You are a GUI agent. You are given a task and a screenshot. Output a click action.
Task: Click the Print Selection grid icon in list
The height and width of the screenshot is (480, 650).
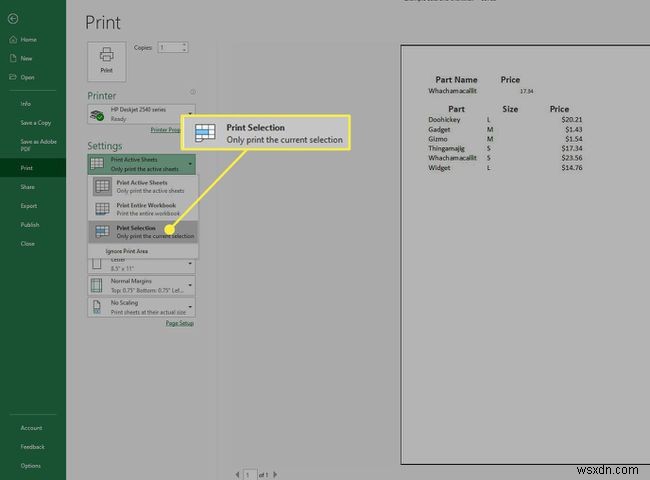(x=102, y=231)
